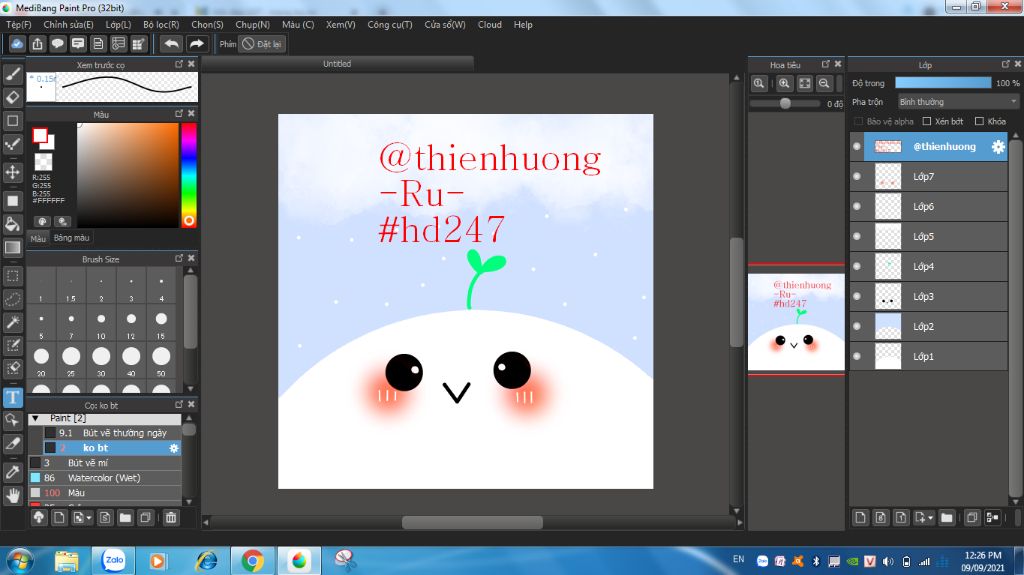Open the Bộ lọc(R) menu
Viewport: 1024px width, 575px height.
[161, 25]
